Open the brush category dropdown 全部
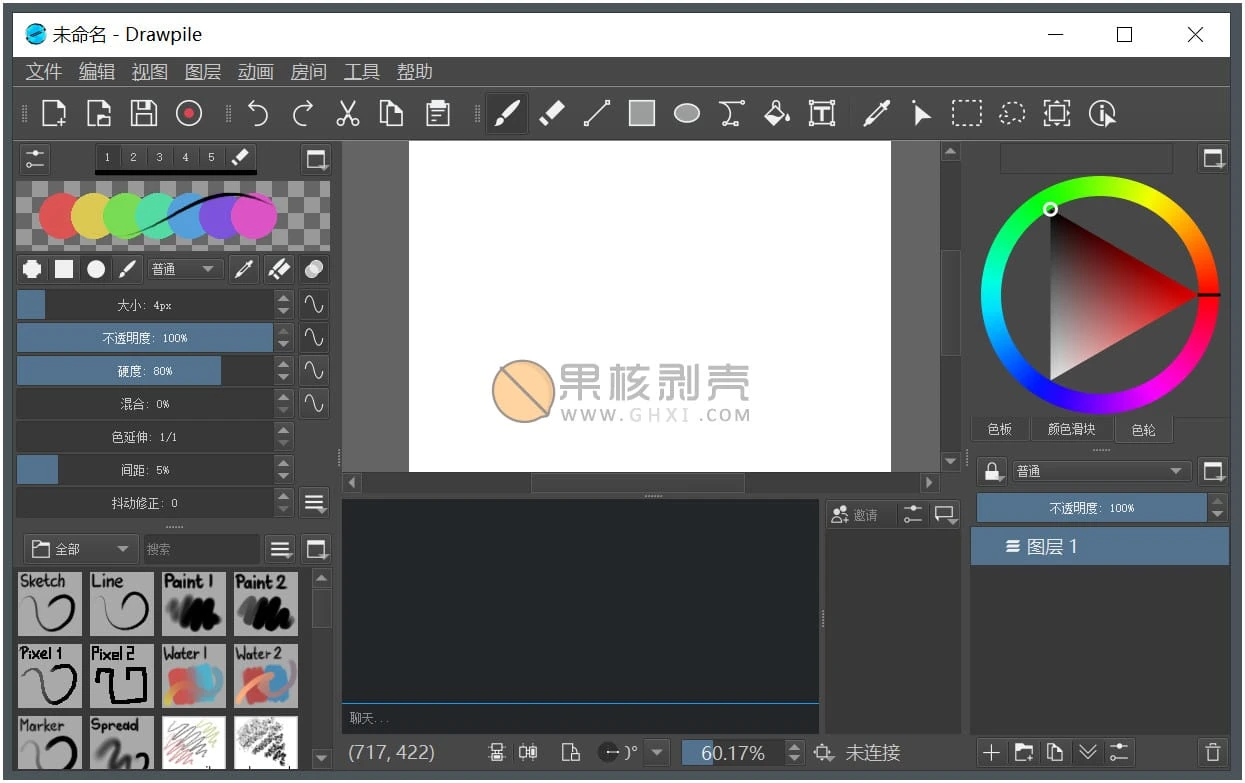Screen dimensions: 1245x783 [80, 549]
